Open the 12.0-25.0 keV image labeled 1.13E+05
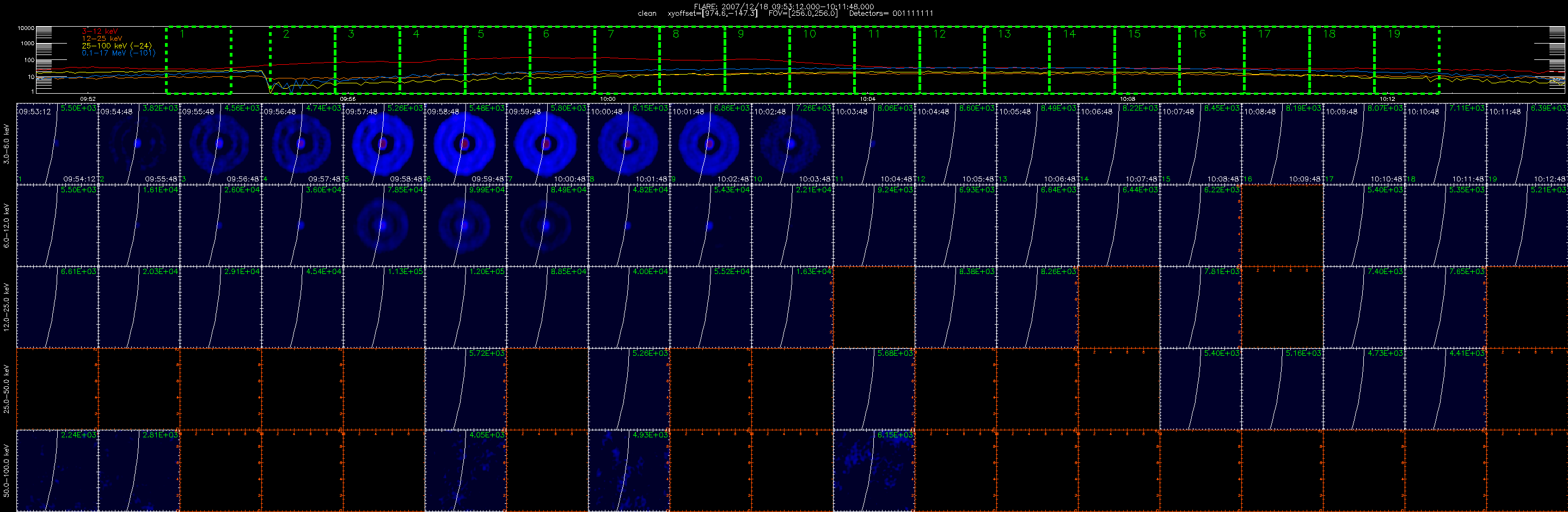Viewport: 1568px width, 512px height. click(384, 307)
